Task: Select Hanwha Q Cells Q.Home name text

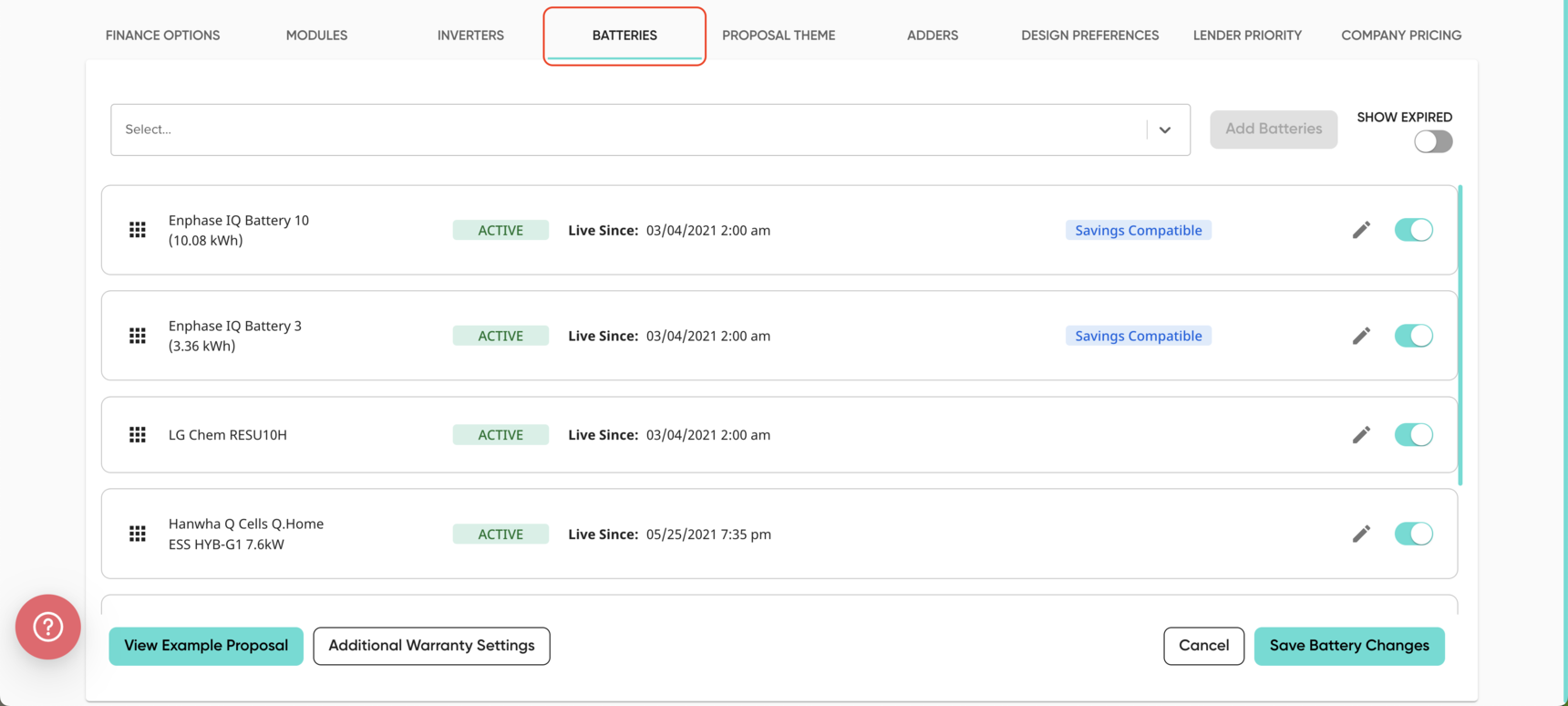Action: tap(246, 534)
